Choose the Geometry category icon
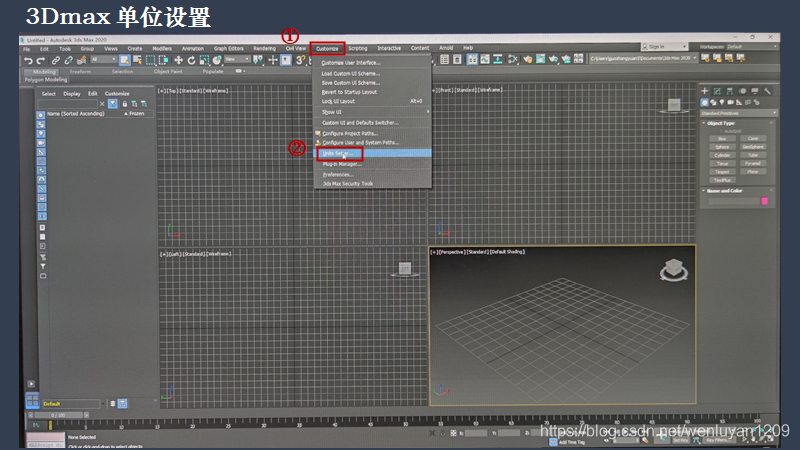This screenshot has width=800, height=450. click(x=705, y=103)
